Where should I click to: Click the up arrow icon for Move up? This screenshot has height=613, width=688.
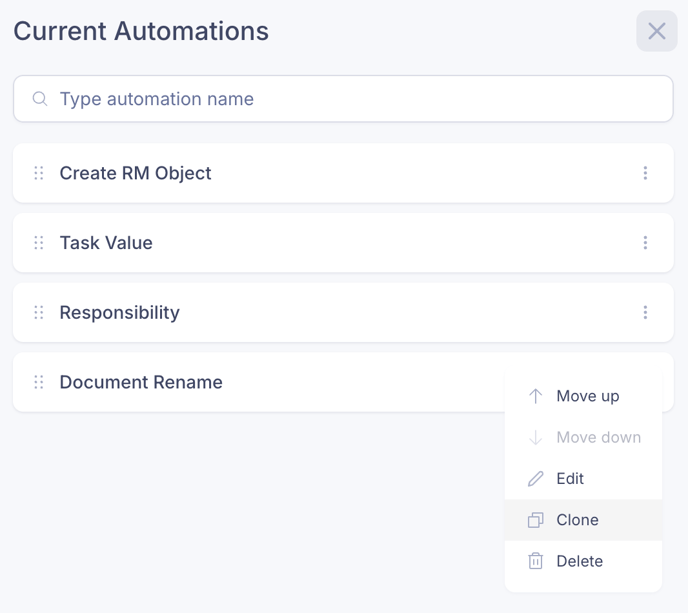535,396
